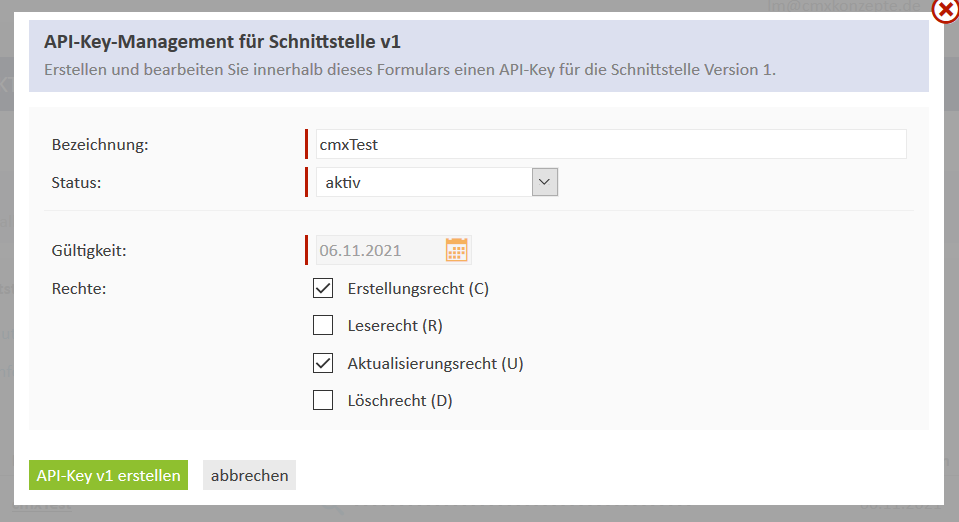
Task: Click the Bezeichnung text field containing cmxTest
Action: click(x=610, y=144)
